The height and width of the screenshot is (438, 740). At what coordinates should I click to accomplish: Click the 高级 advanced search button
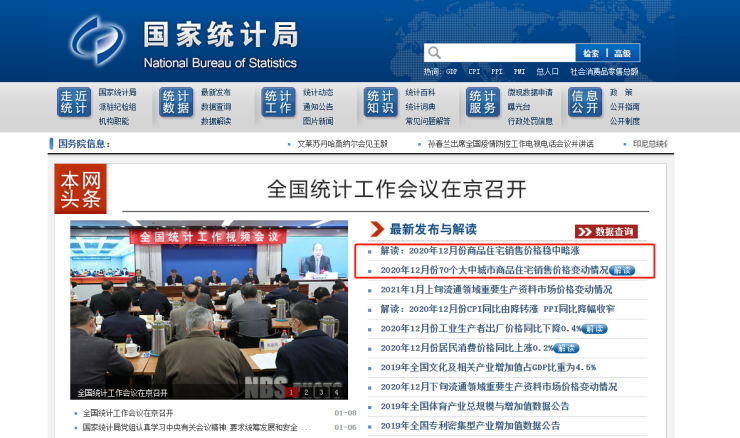pos(622,53)
